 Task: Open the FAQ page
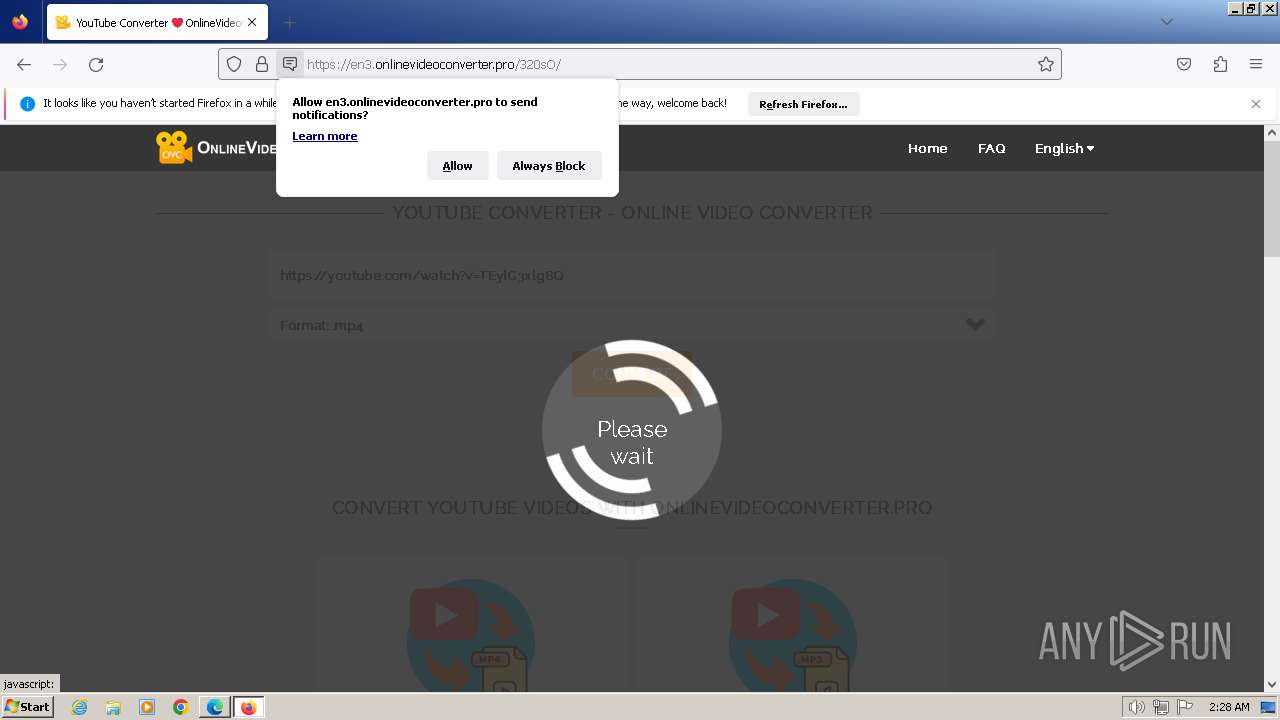tap(991, 148)
